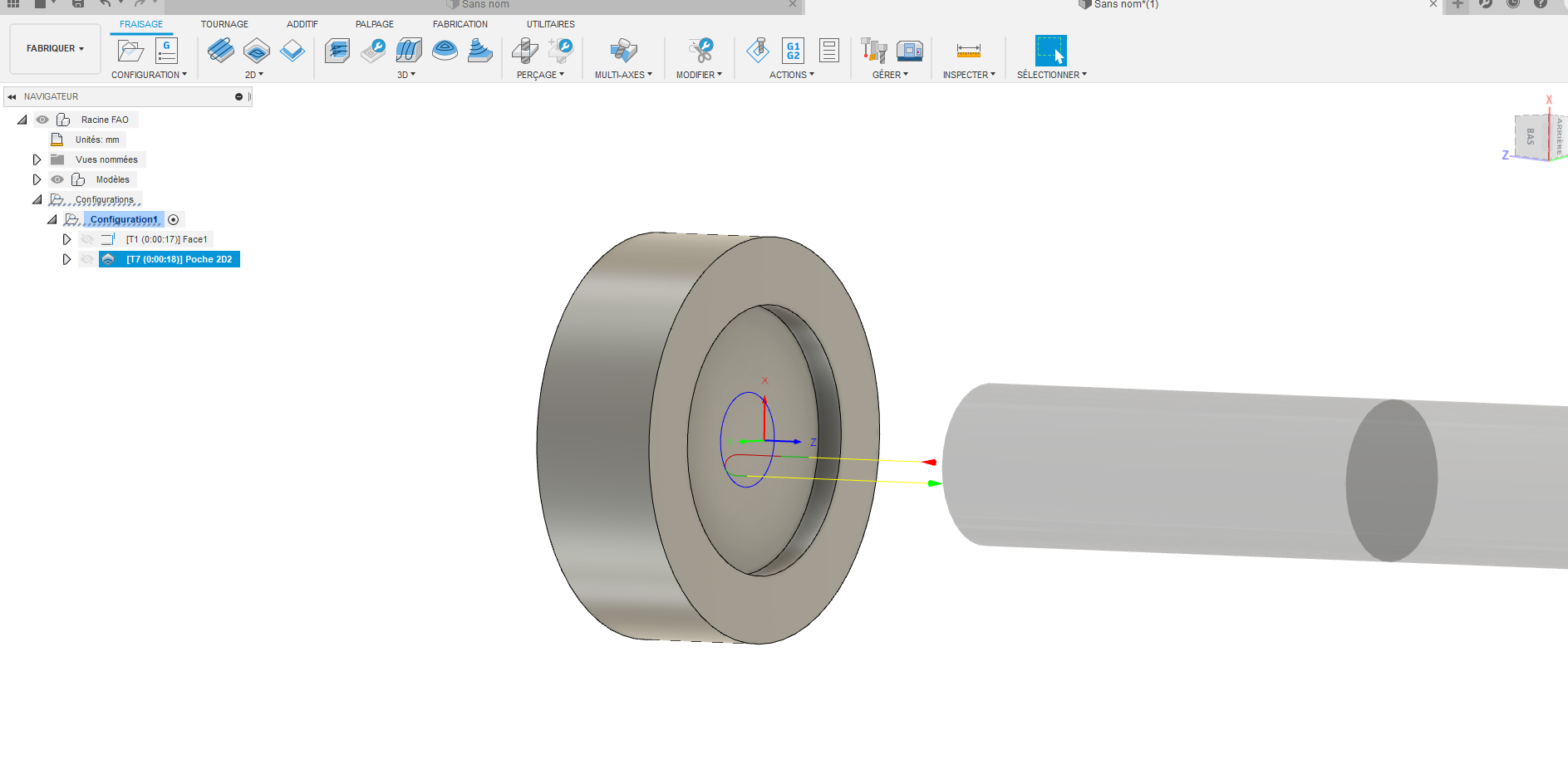Image resolution: width=1568 pixels, height=774 pixels.
Task: Click the New Setup folder icon in Configuration
Action: [130, 51]
